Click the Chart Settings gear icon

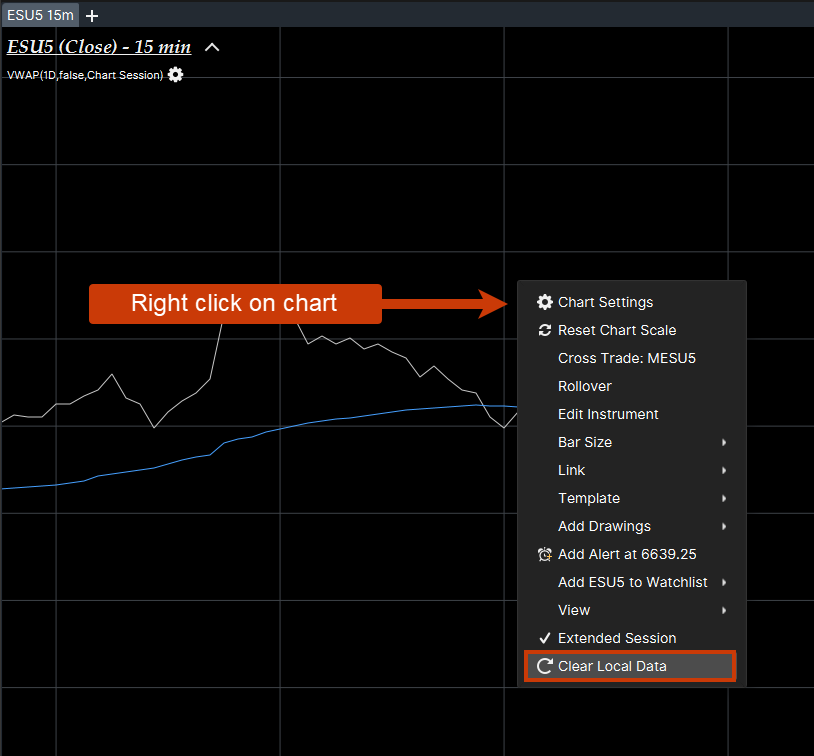[544, 302]
